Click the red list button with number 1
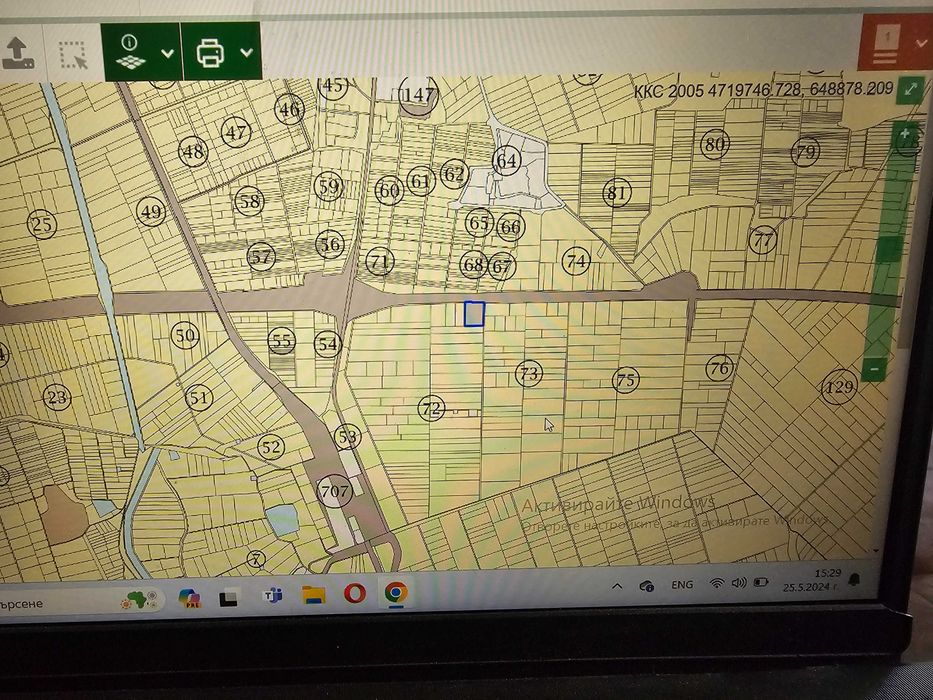Viewport: 933px width, 700px height. 885,46
